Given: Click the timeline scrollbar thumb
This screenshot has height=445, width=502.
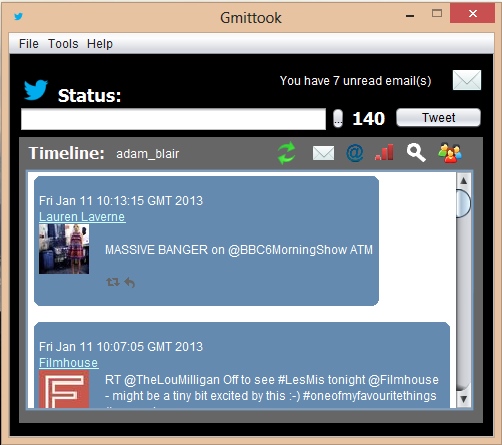Looking at the screenshot, I should point(463,203).
